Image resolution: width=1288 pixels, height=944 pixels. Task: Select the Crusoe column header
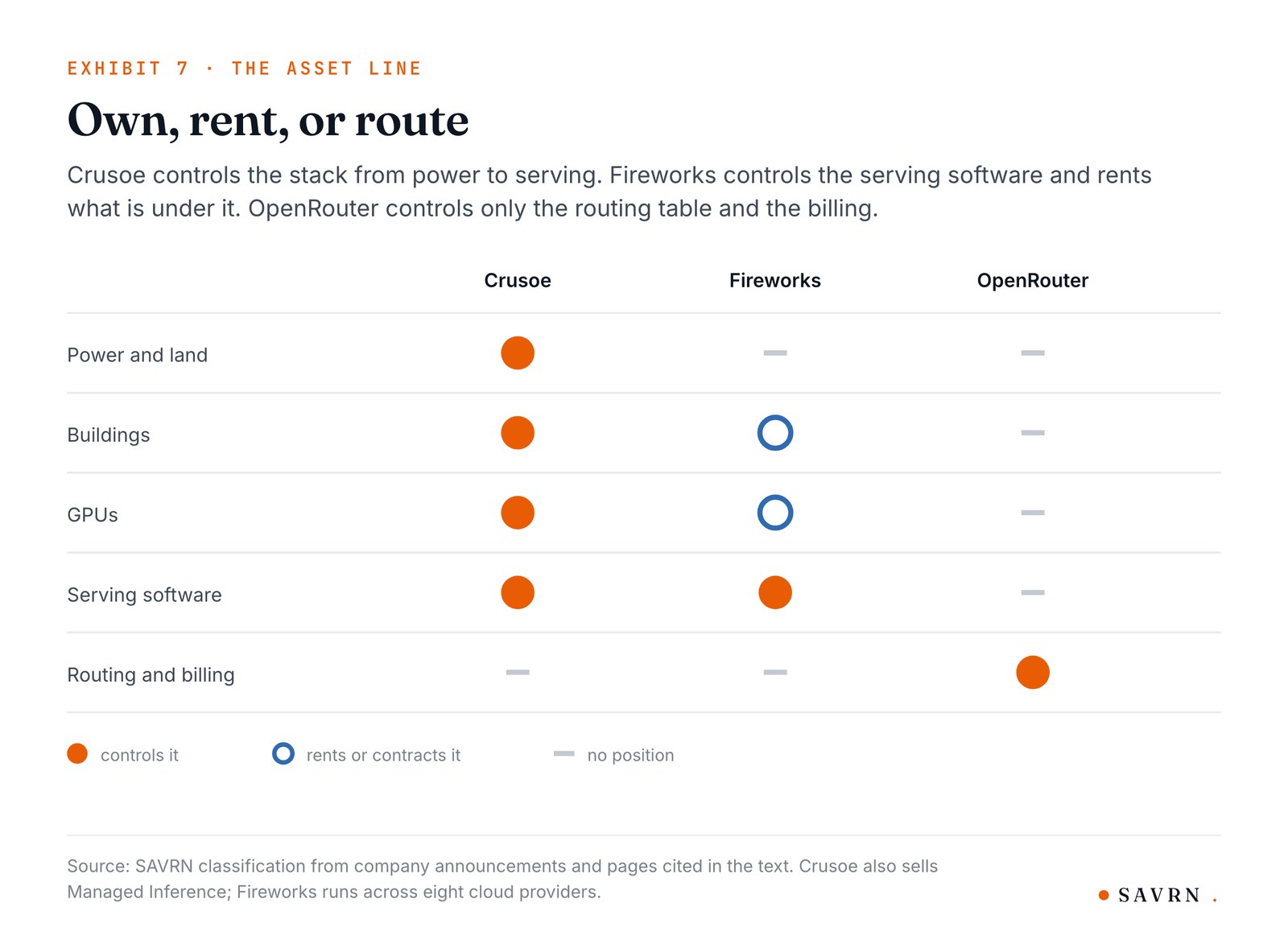point(518,281)
